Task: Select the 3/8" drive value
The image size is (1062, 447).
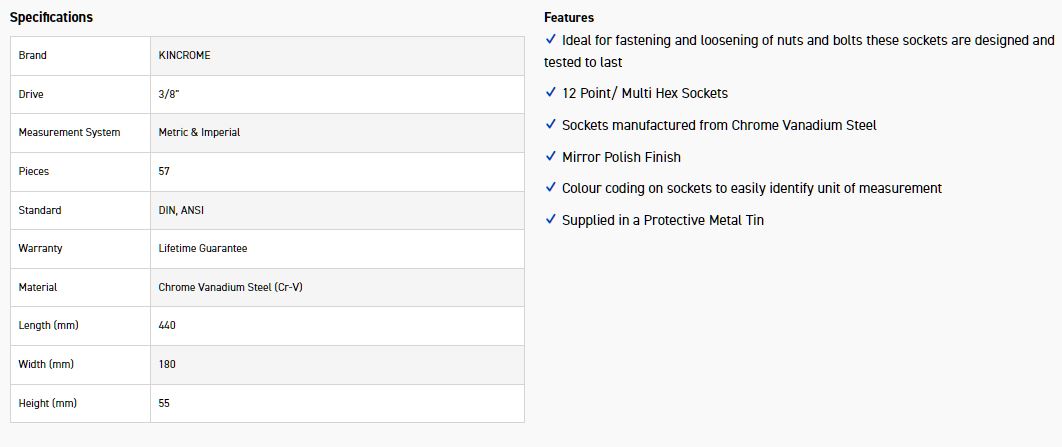Action: [x=171, y=94]
